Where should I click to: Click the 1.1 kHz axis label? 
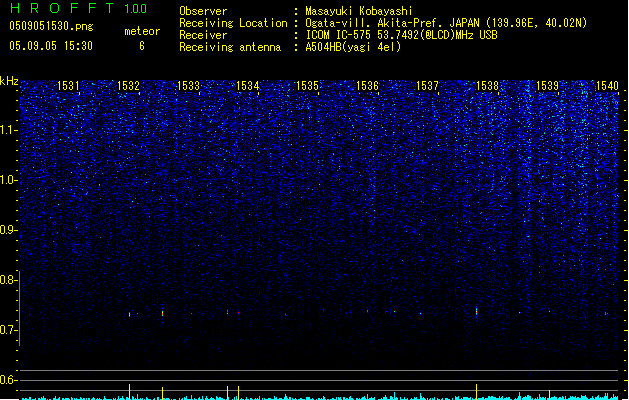(x=8, y=130)
